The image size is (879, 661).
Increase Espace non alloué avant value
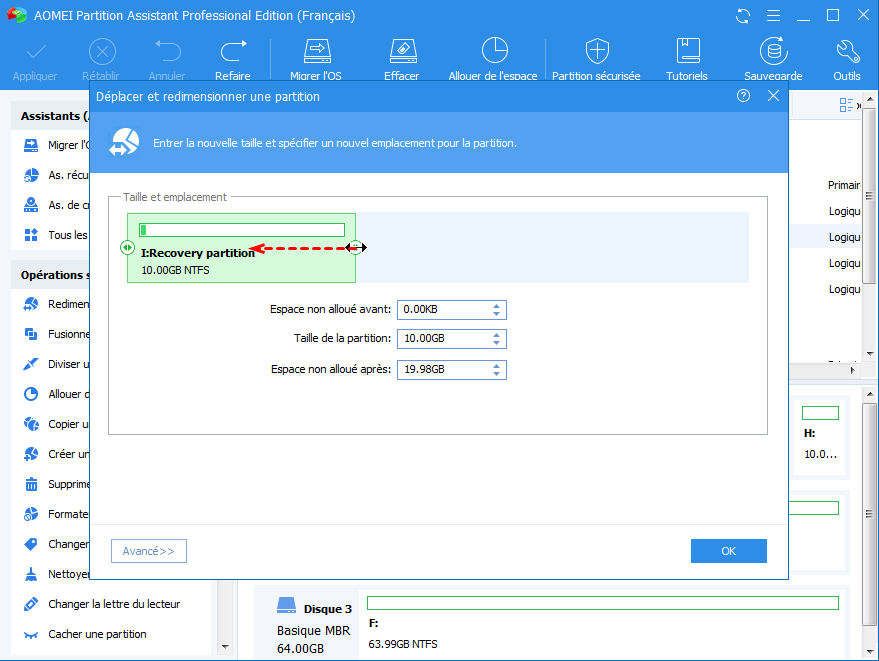496,306
